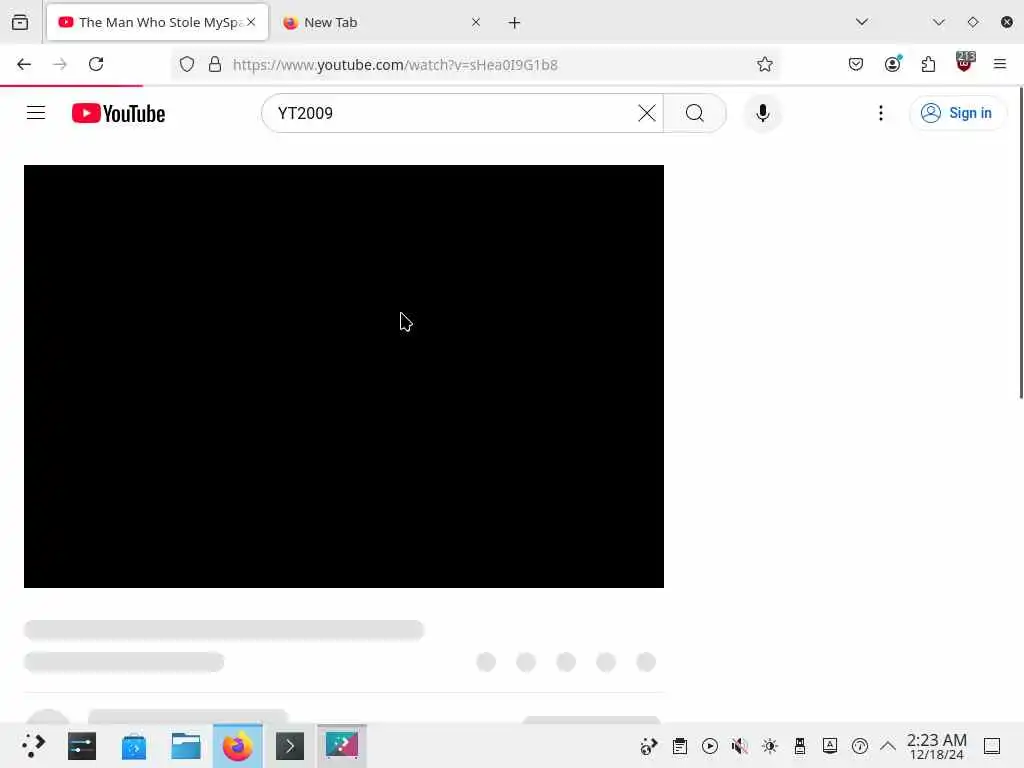
Task: Toggle the muted volume tray icon
Action: coord(740,746)
